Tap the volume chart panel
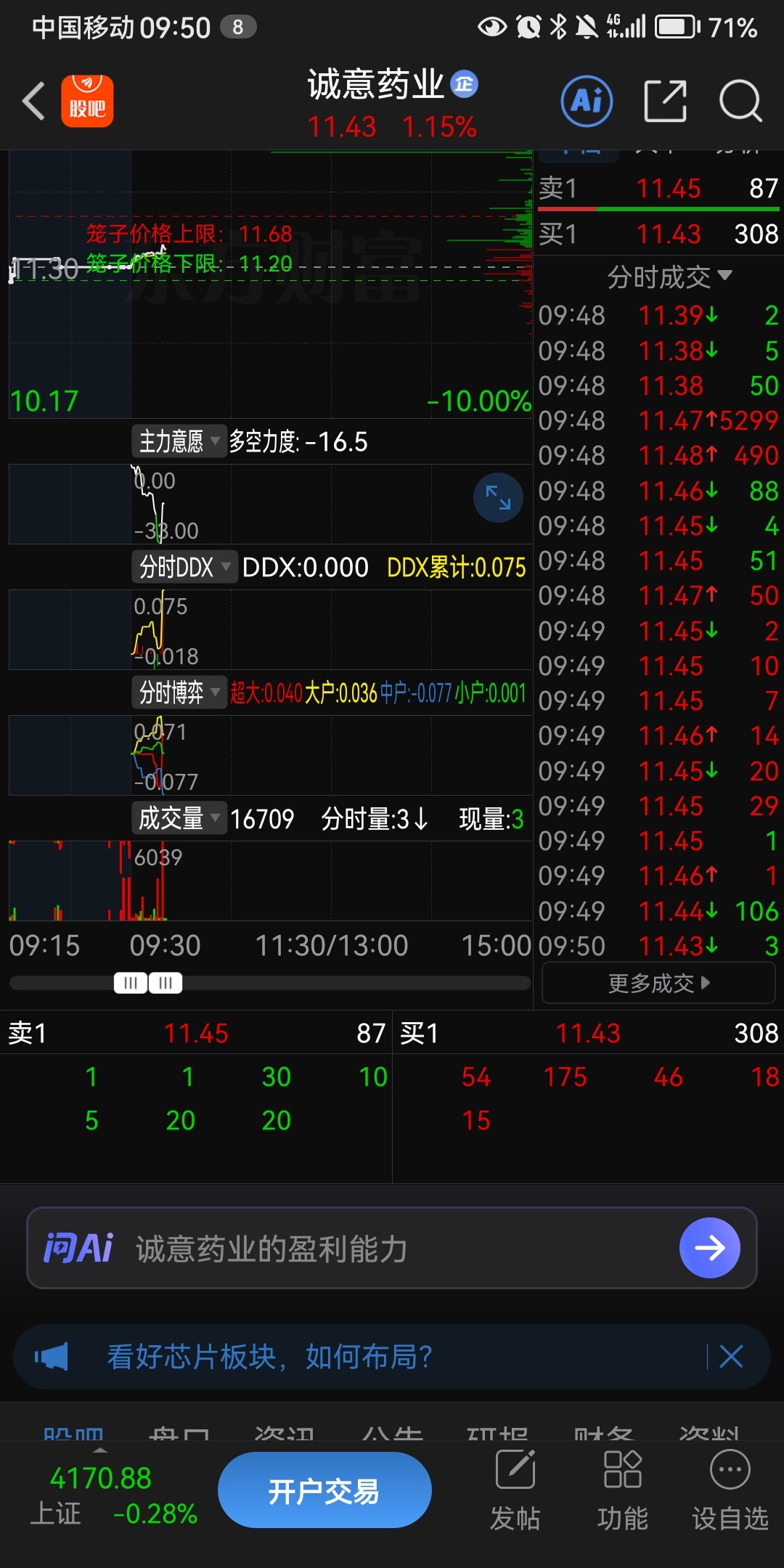The width and height of the screenshot is (784, 1568). pos(271,881)
